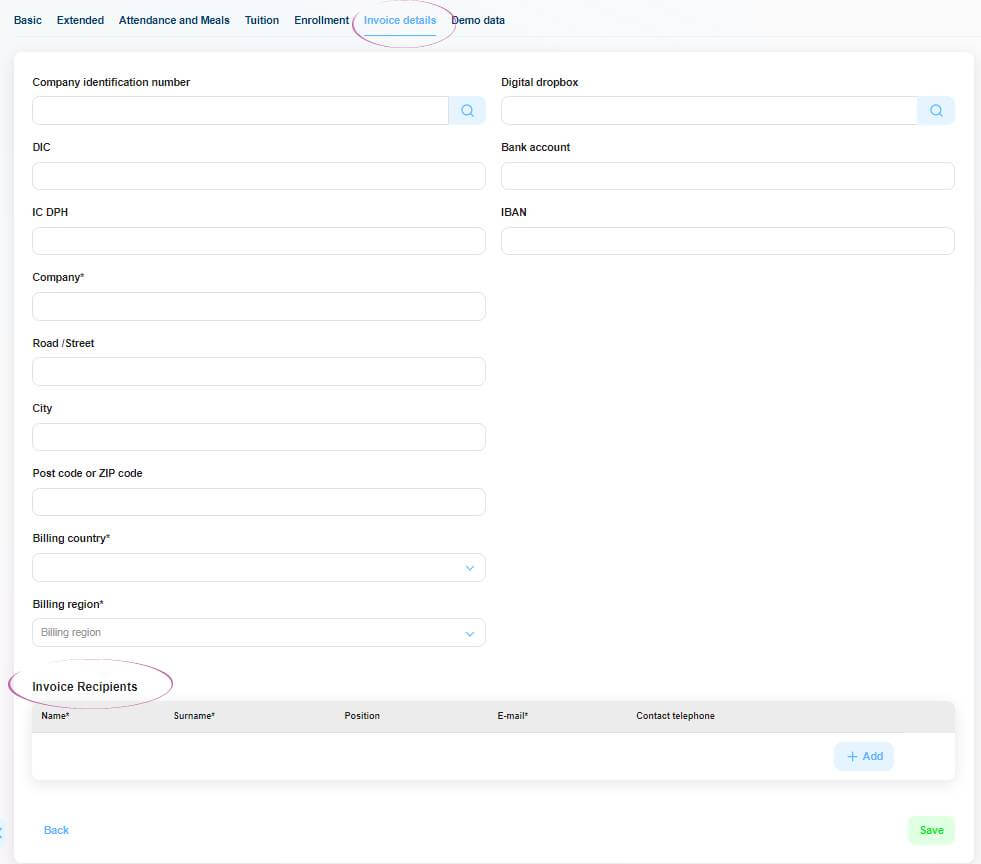Screen dimensions: 981x864
Task: Focus the DIC input field
Action: 258,176
